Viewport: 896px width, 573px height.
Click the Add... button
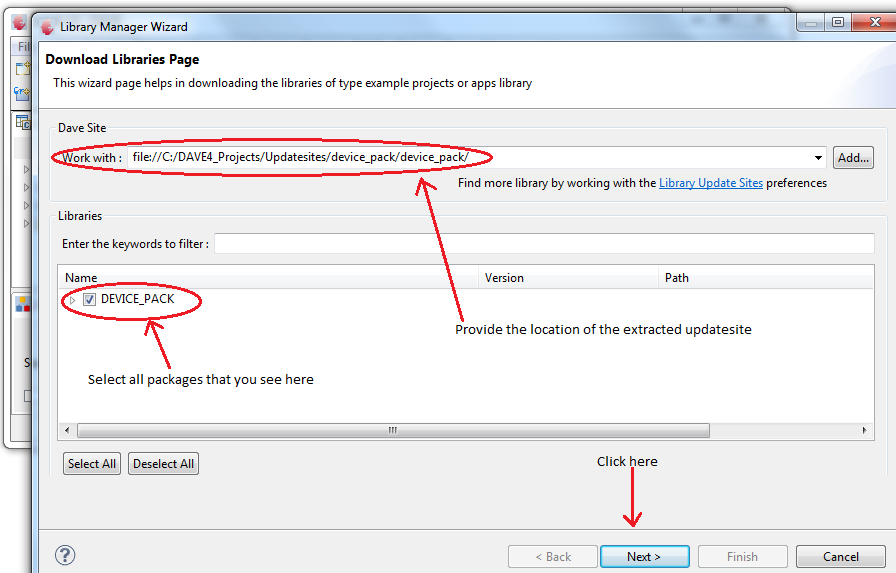(x=853, y=158)
